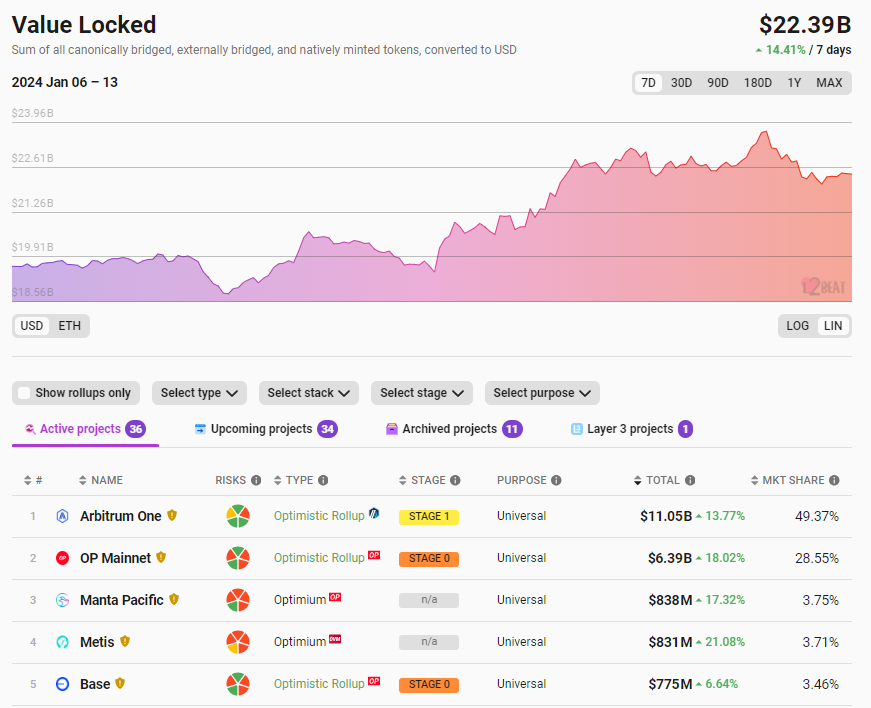Open the OP Mainnet project link
This screenshot has width=871, height=708.
tap(115, 558)
